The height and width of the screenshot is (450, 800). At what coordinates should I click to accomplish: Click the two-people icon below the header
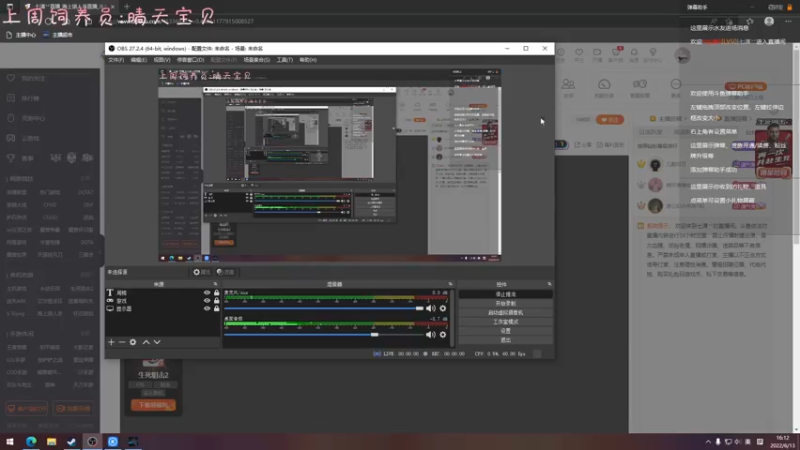[568, 84]
